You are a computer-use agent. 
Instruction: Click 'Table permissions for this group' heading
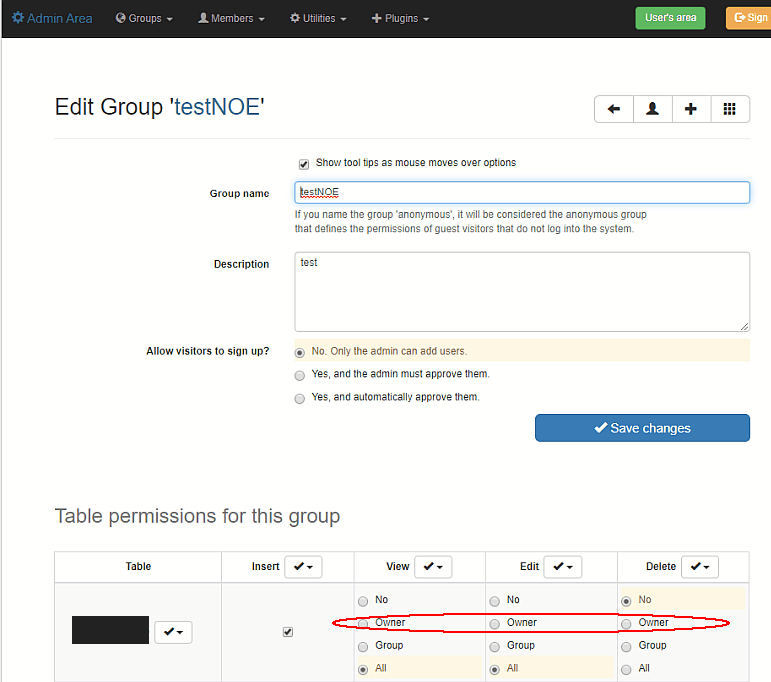click(197, 516)
